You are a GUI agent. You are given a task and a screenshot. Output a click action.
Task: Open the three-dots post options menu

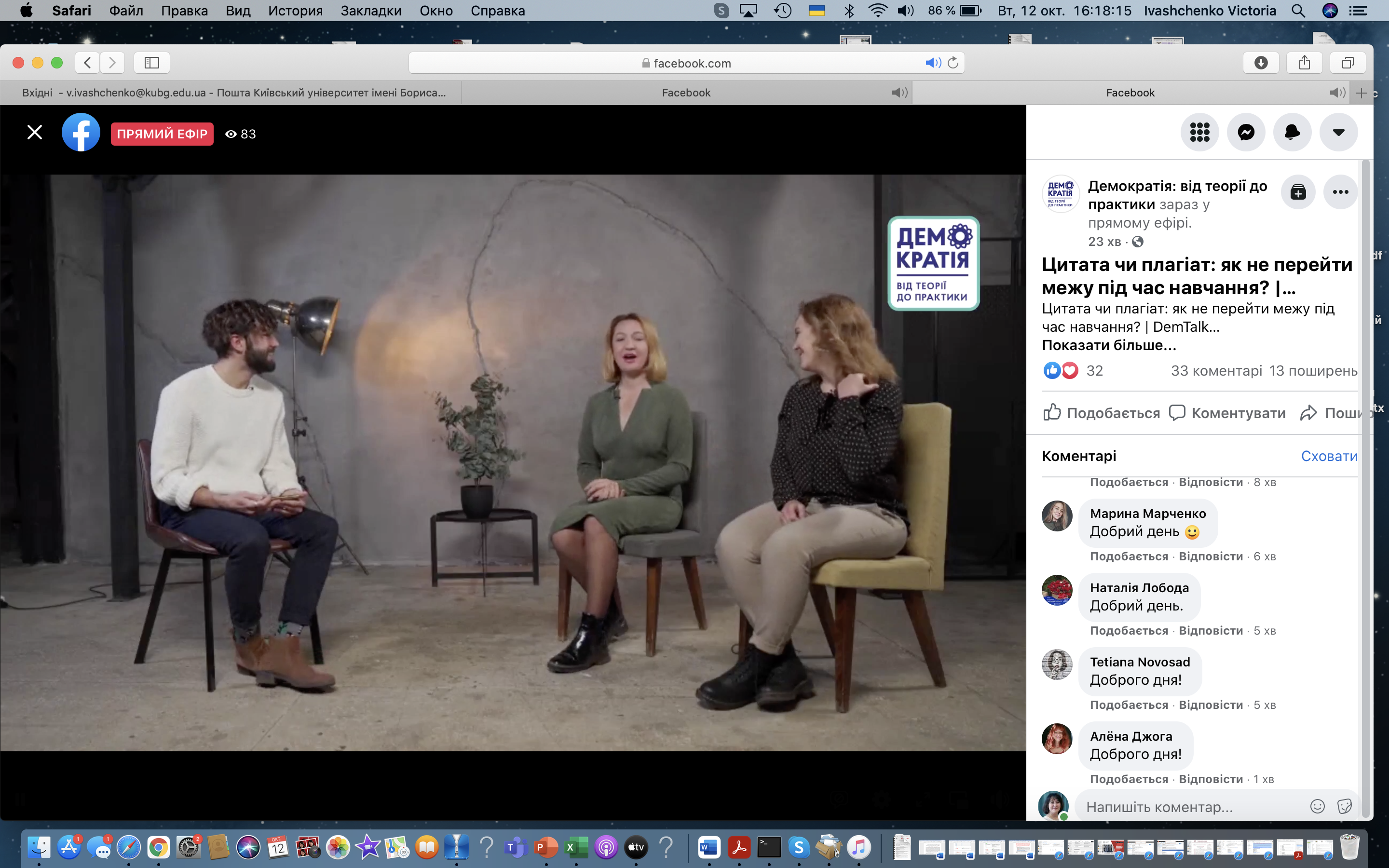tap(1340, 192)
